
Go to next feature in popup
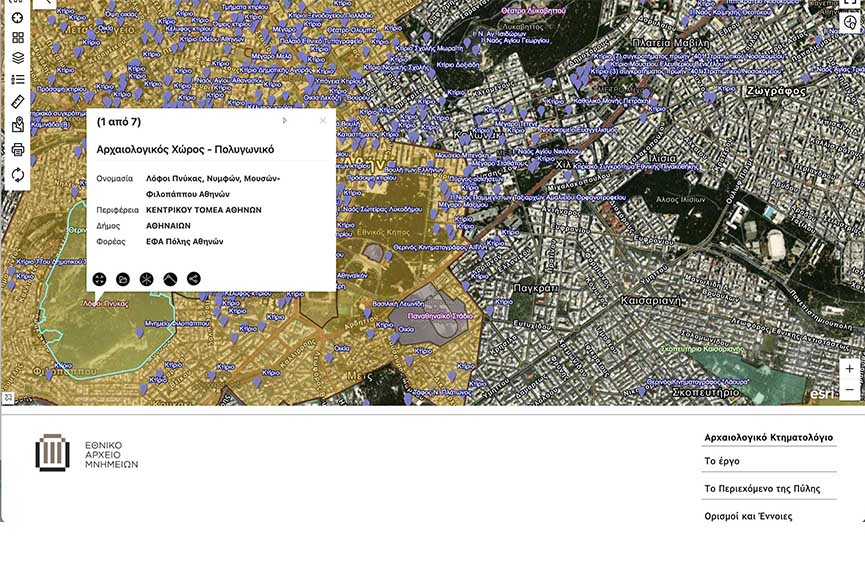point(285,121)
